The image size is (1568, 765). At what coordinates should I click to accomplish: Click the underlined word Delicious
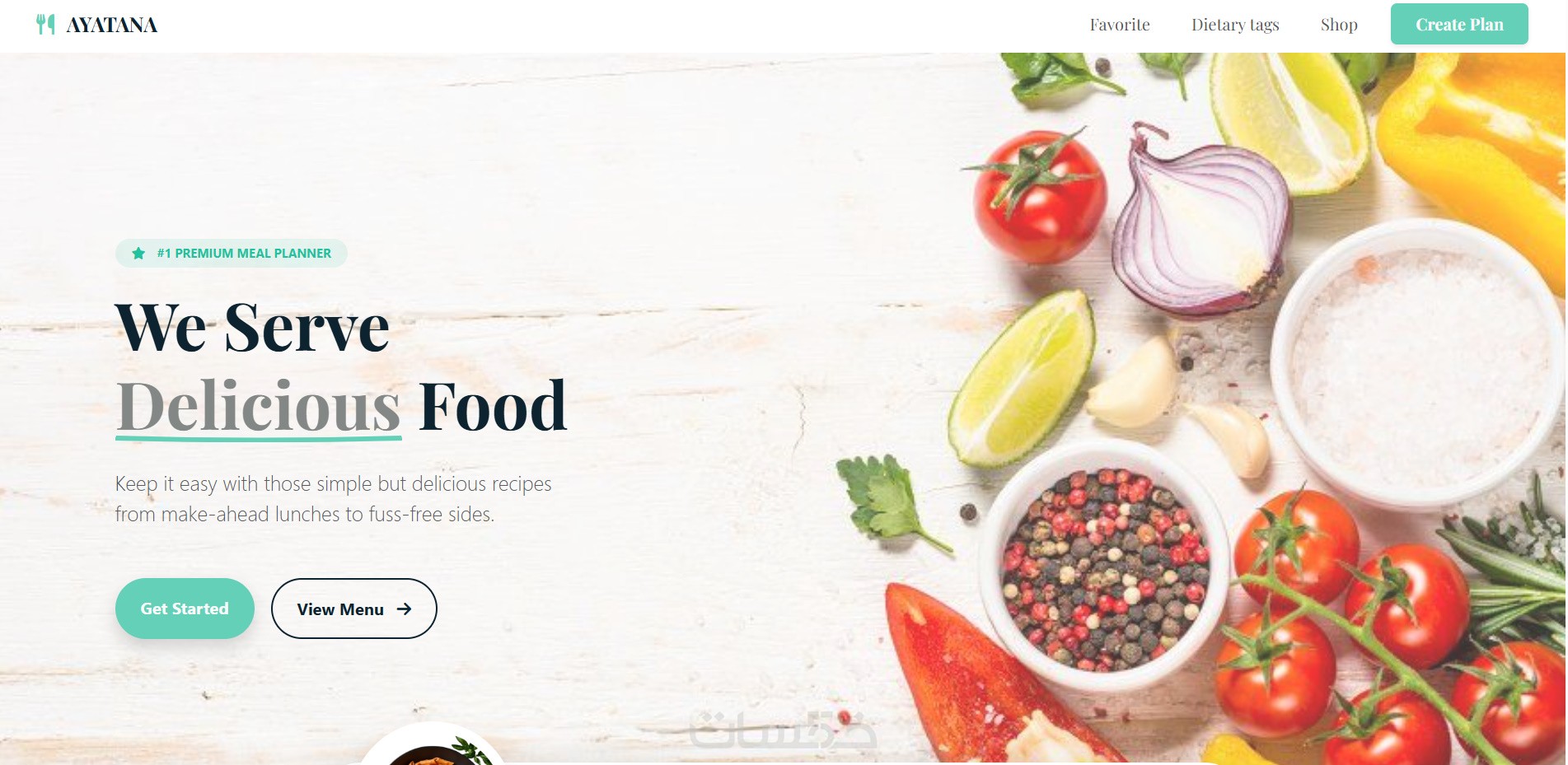pyautogui.click(x=259, y=406)
